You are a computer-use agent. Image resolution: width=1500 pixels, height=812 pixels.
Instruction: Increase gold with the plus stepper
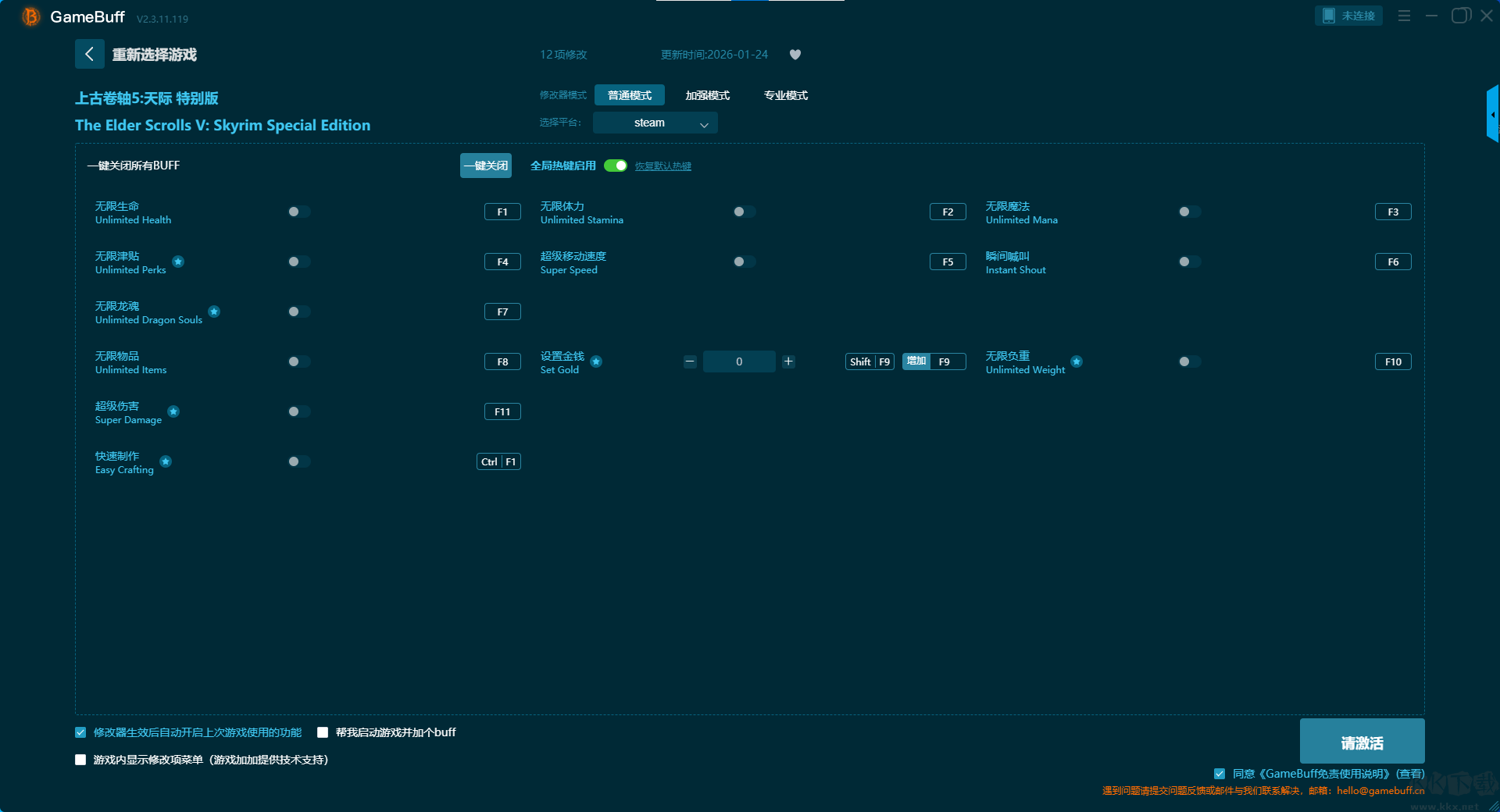[x=788, y=361]
